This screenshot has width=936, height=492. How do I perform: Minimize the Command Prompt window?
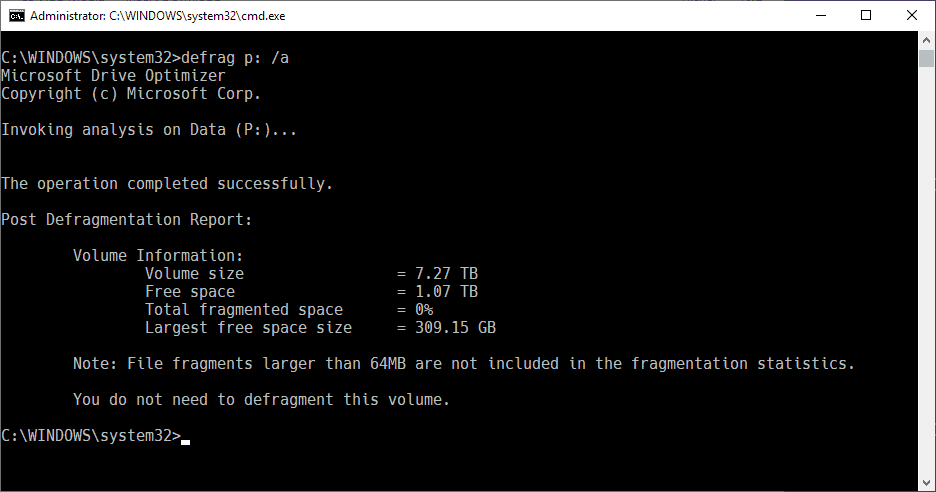pos(820,15)
